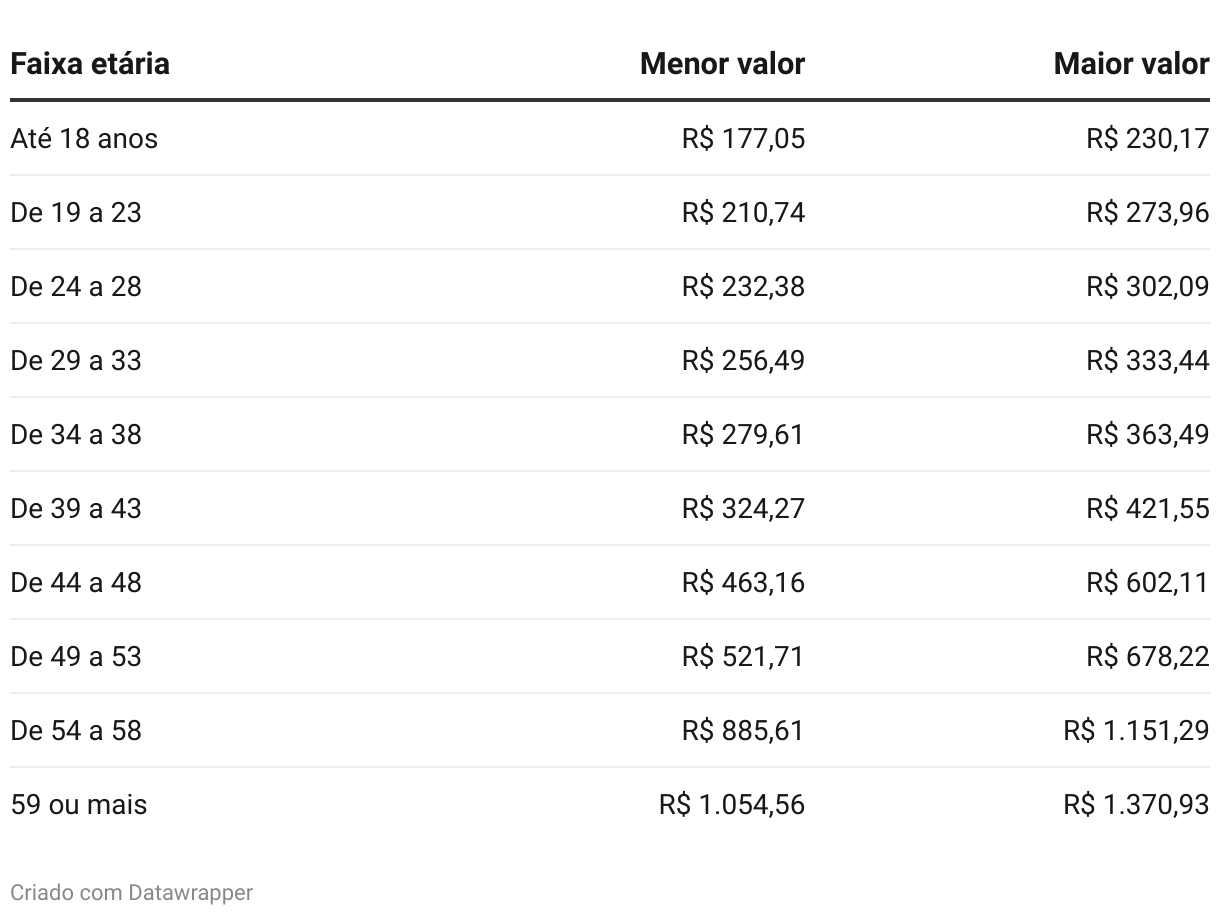Click the R$ 1.370,93 highest value
This screenshot has height=916, width=1220.
click(1136, 804)
